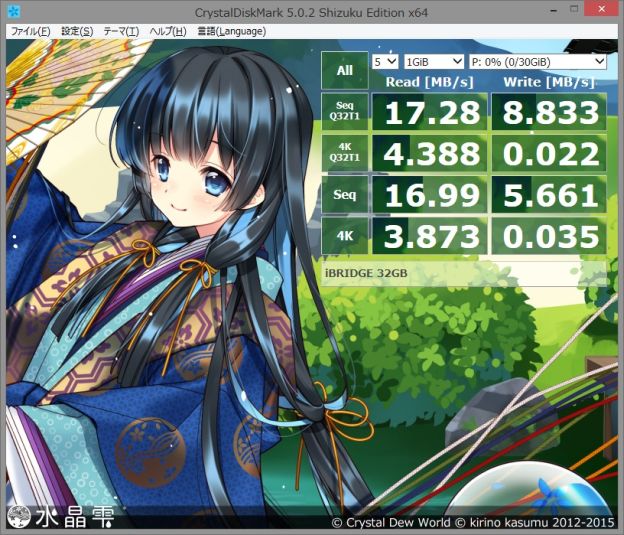Open the テーマ(T) menu
This screenshot has width=624, height=535.
coord(121,31)
